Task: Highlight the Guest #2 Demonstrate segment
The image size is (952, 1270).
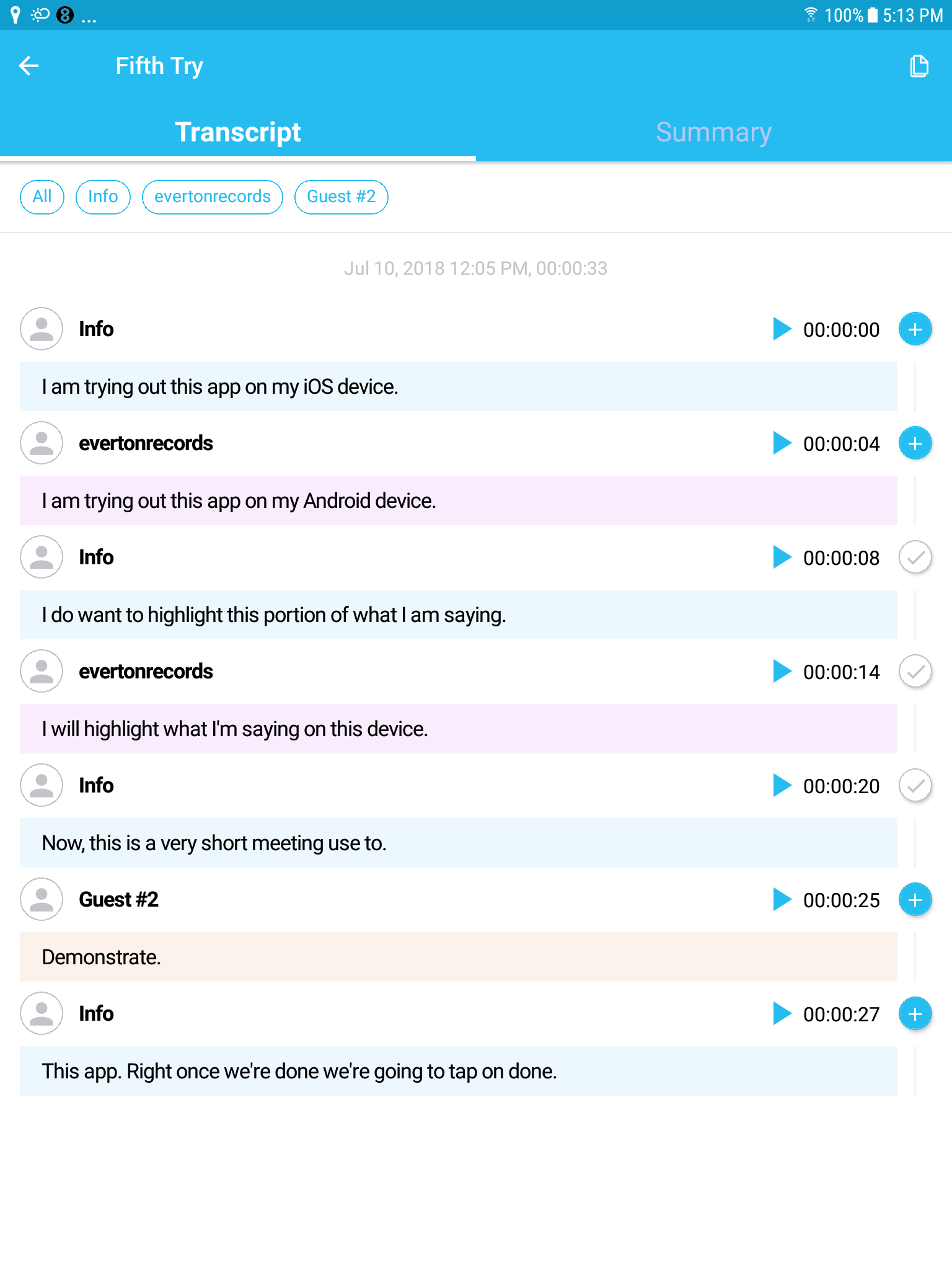Action: click(915, 900)
